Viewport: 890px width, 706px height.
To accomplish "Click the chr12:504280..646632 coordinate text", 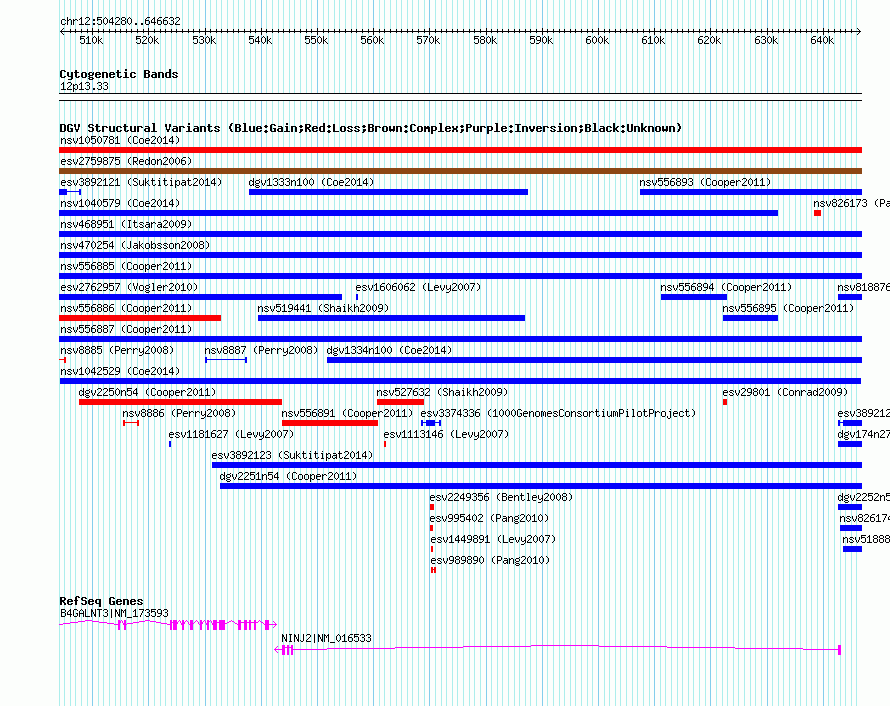I will pyautogui.click(x=120, y=21).
